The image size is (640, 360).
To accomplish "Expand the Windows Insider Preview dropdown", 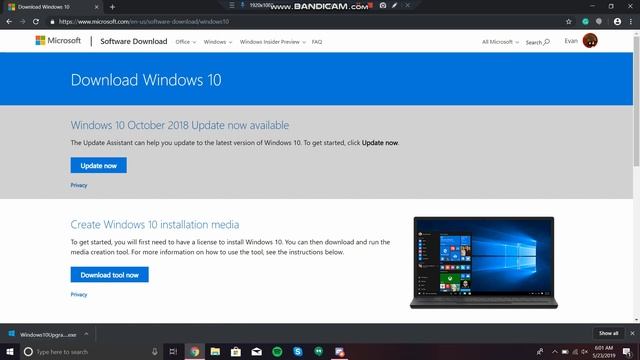I will click(x=273, y=42).
